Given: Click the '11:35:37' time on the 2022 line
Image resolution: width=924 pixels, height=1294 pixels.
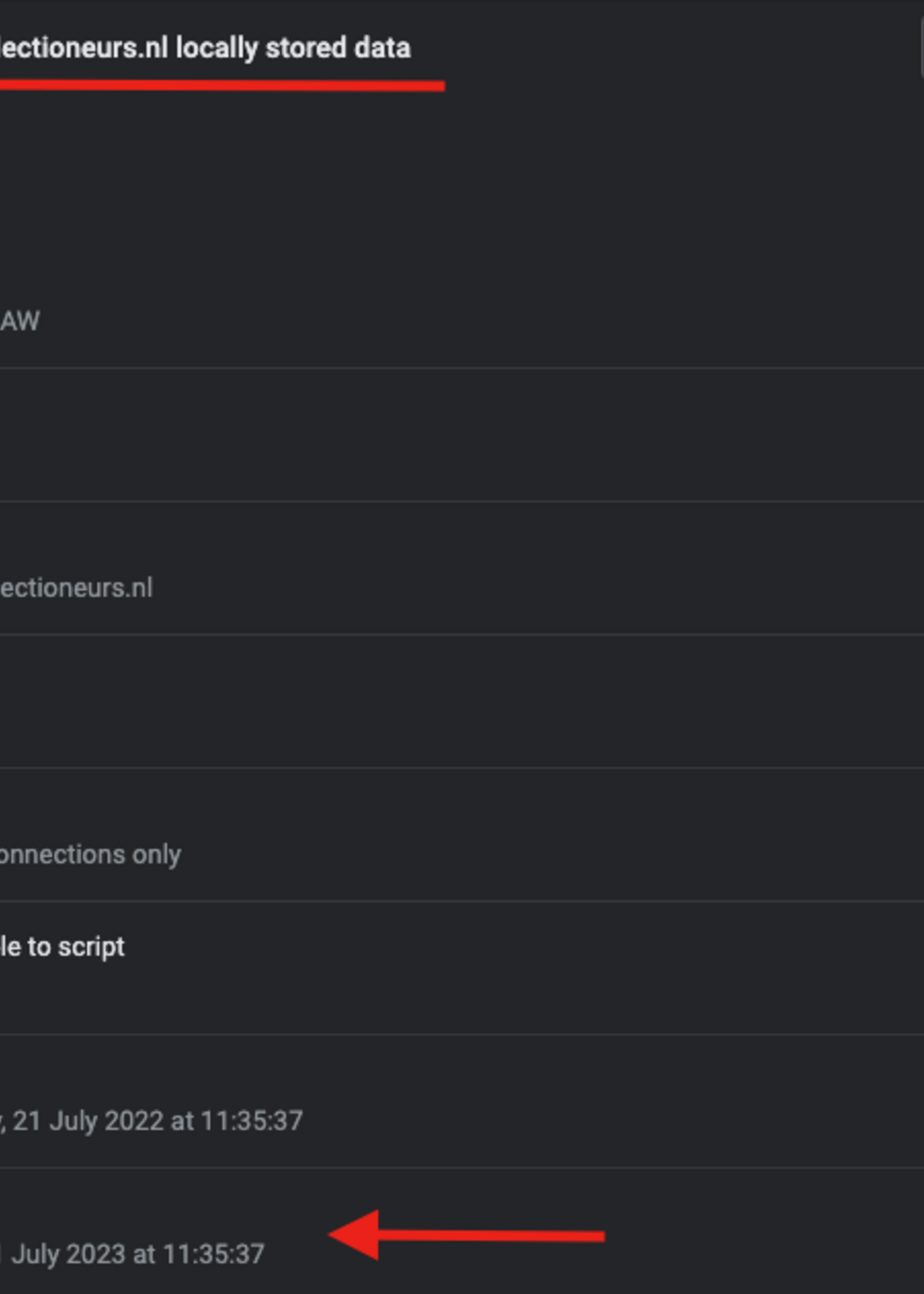Looking at the screenshot, I should coord(252,1121).
